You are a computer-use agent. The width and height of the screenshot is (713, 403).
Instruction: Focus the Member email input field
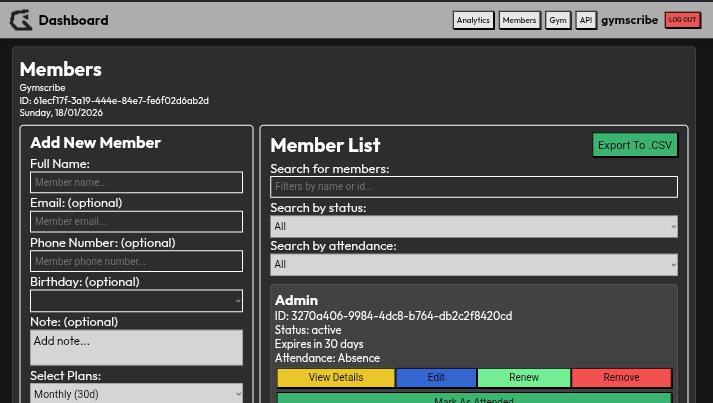click(x=136, y=222)
